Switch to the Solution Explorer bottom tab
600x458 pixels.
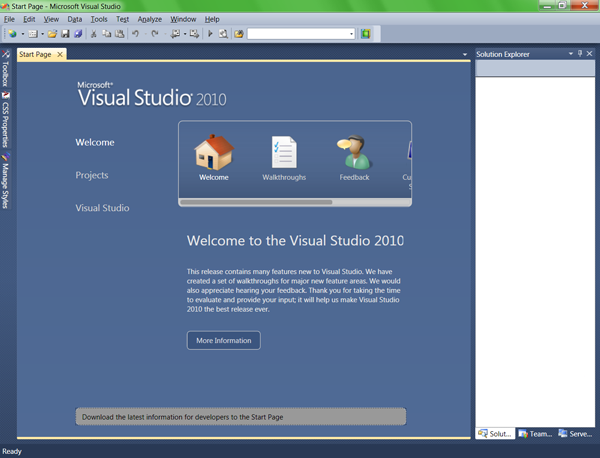coord(495,434)
